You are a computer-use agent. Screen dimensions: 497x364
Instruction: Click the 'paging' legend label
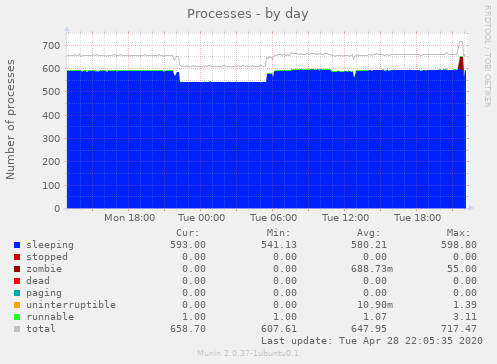44,293
